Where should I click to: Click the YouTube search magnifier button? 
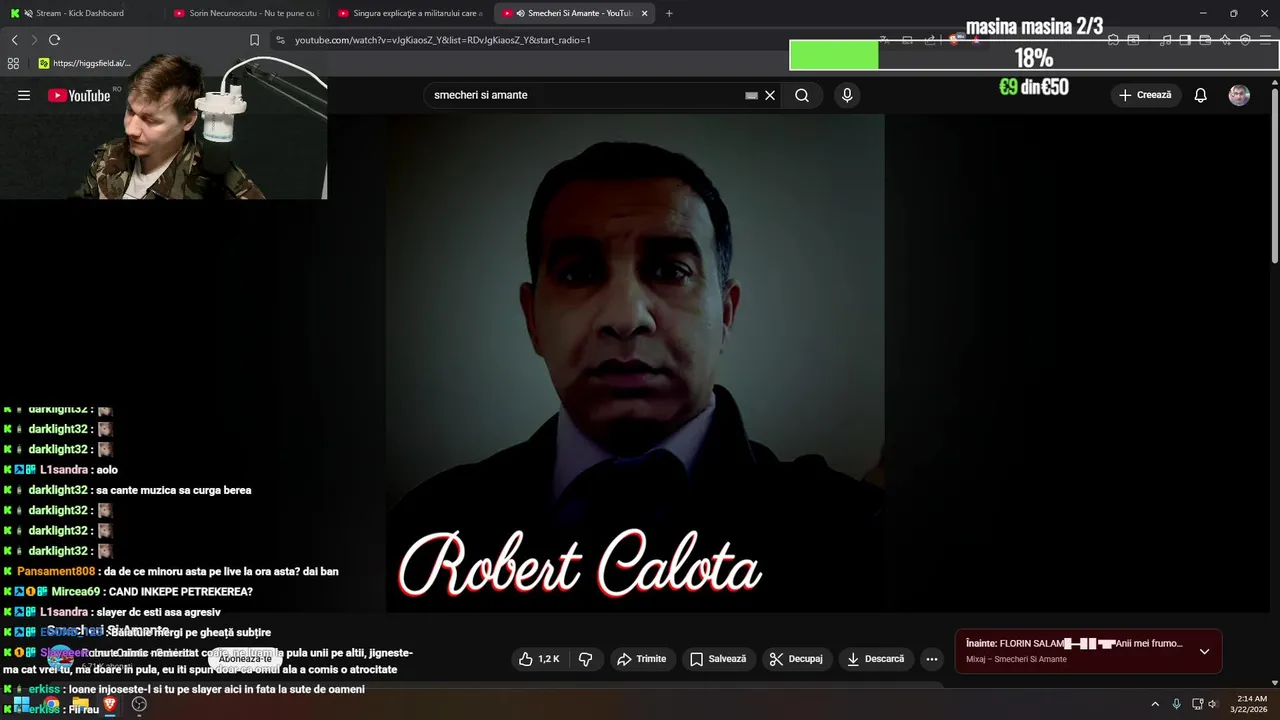pyautogui.click(x=802, y=95)
